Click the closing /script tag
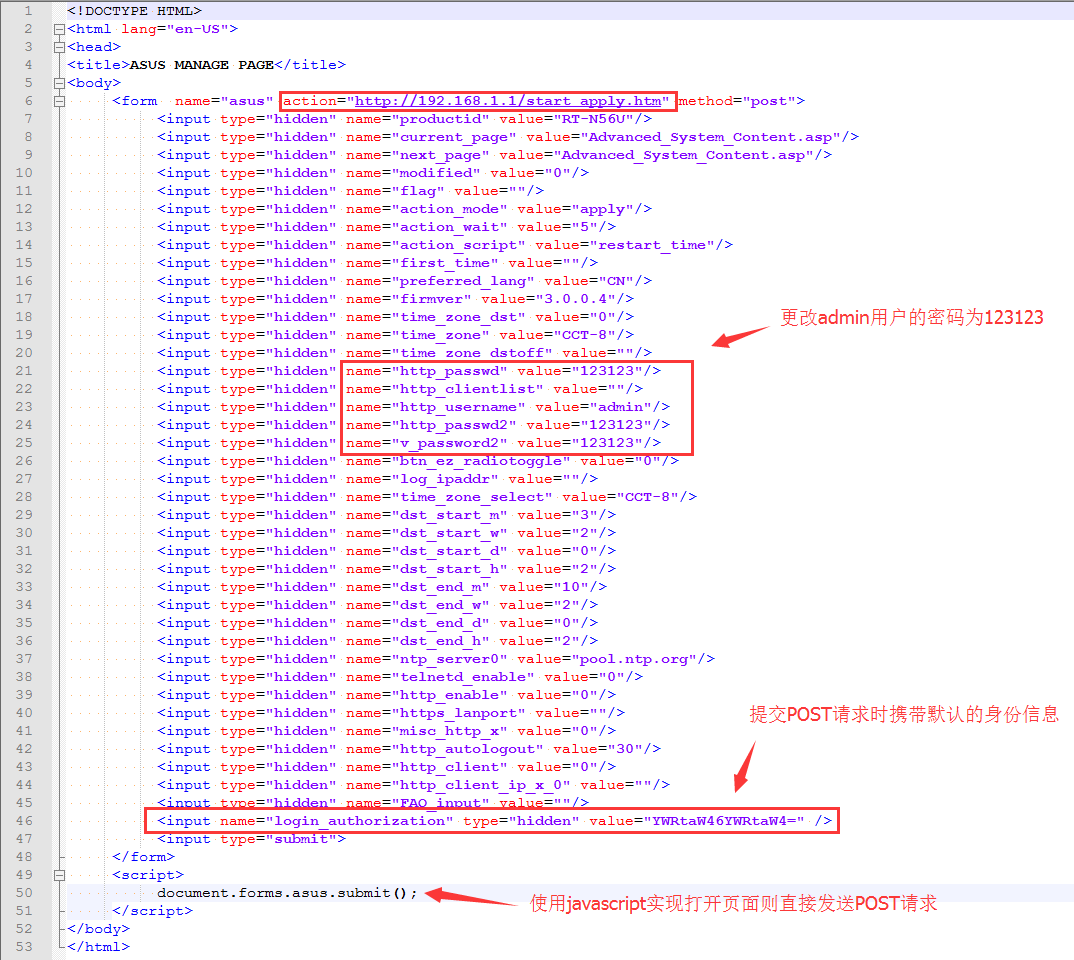1074x960 pixels. [x=152, y=911]
